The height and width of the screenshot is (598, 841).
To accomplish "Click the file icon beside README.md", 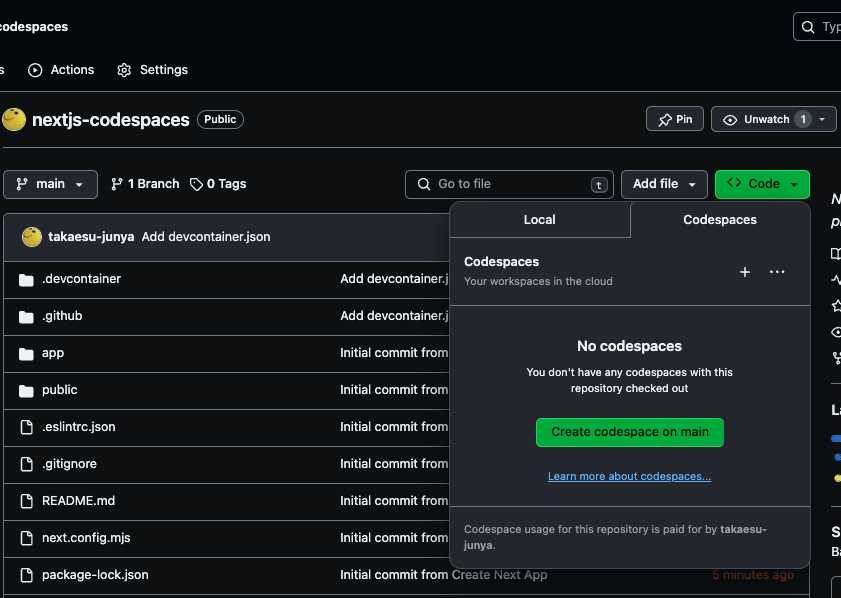I will click(26, 501).
